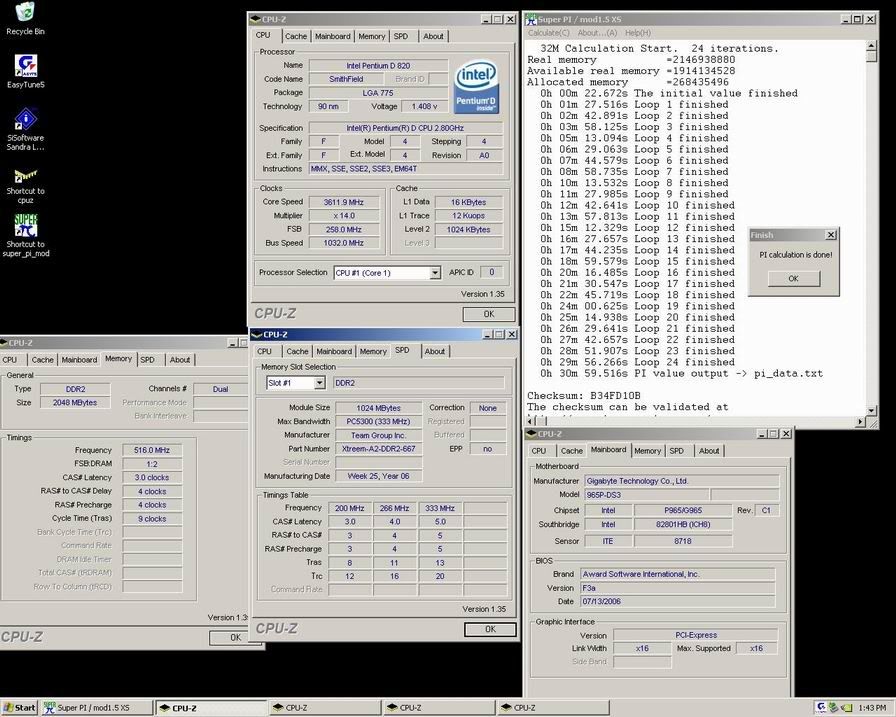Open About menu in Super PI
The width and height of the screenshot is (896, 717).
coord(597,33)
